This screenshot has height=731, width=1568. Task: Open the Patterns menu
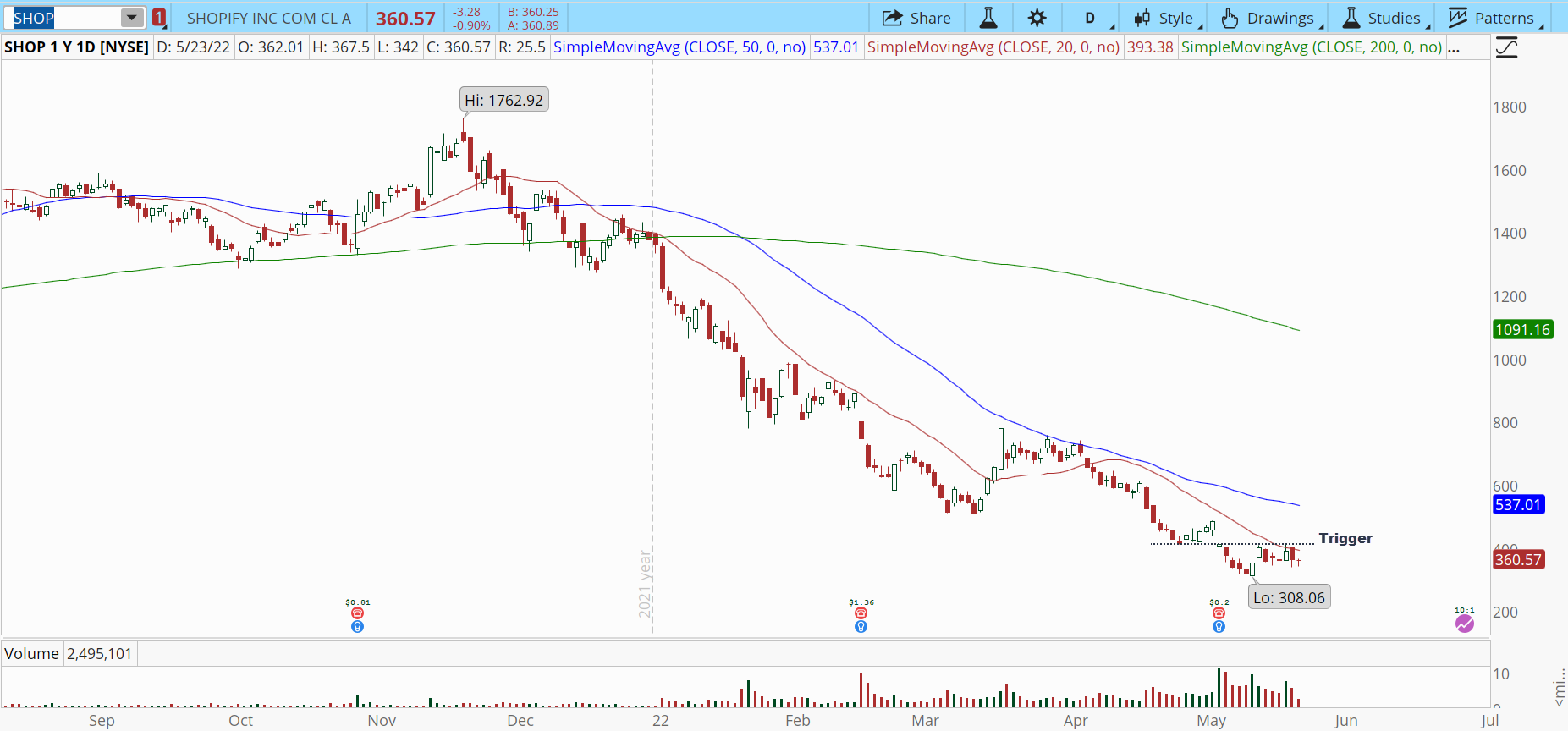click(x=1495, y=18)
